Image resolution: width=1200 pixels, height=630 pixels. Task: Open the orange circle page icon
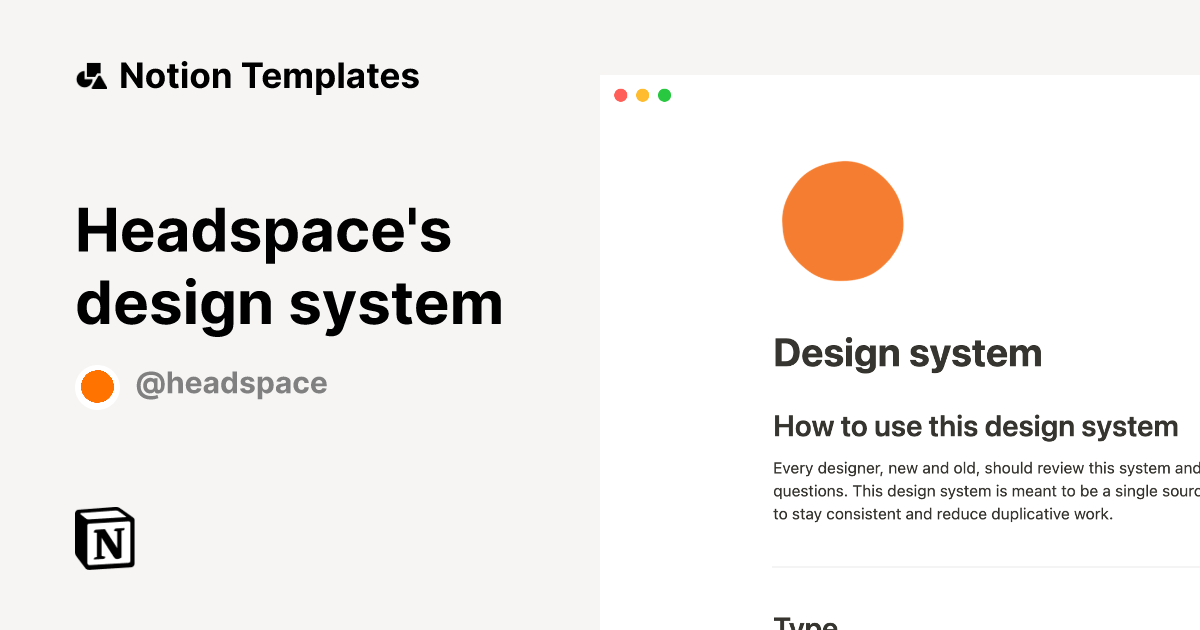coord(842,221)
